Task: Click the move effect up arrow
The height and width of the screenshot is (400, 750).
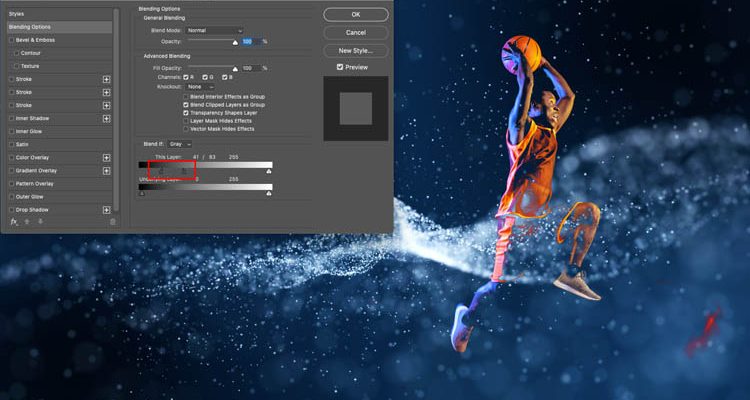Action: tap(27, 222)
